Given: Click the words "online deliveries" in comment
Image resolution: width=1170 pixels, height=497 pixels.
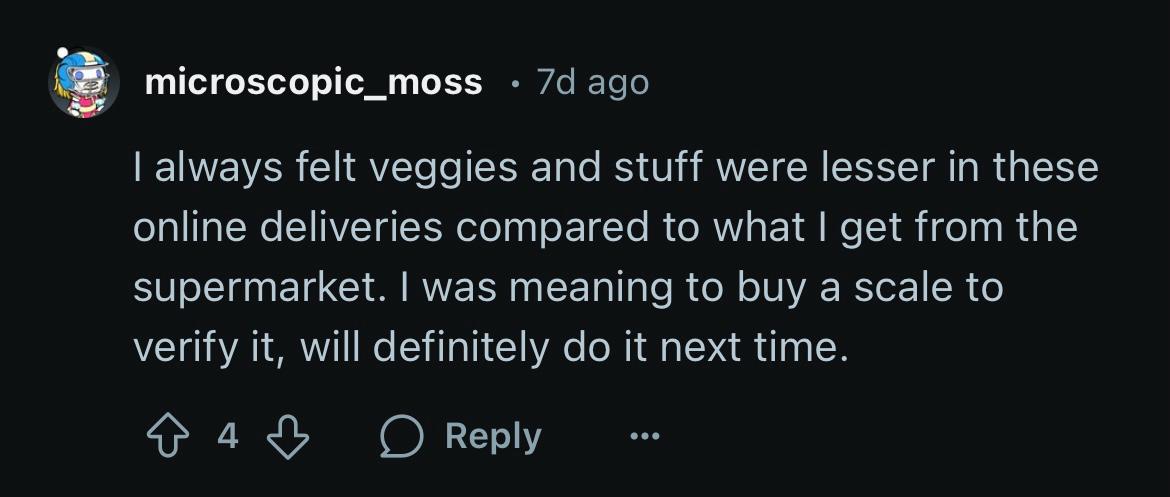Looking at the screenshot, I should tap(288, 228).
